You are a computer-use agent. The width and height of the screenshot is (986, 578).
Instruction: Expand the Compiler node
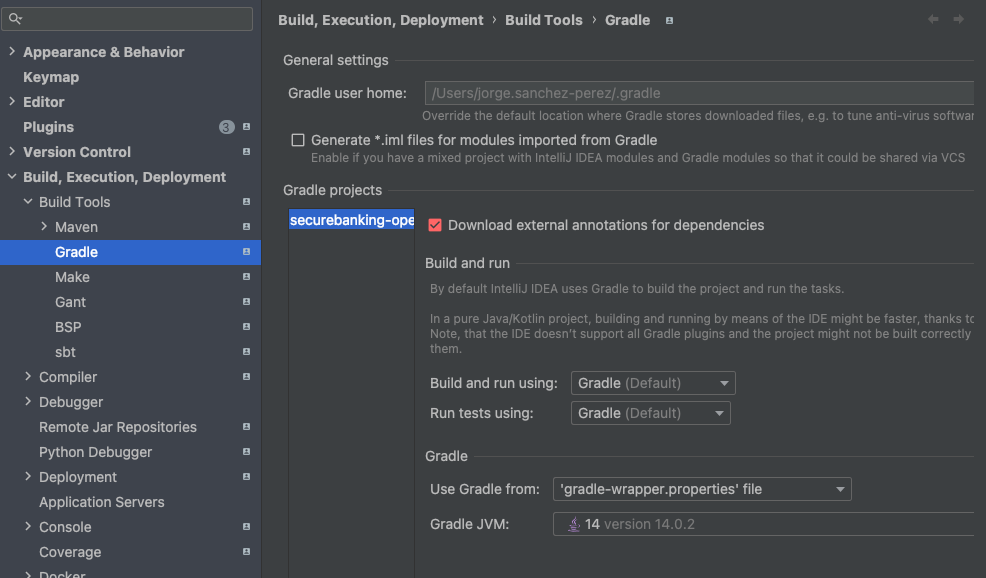(x=28, y=377)
